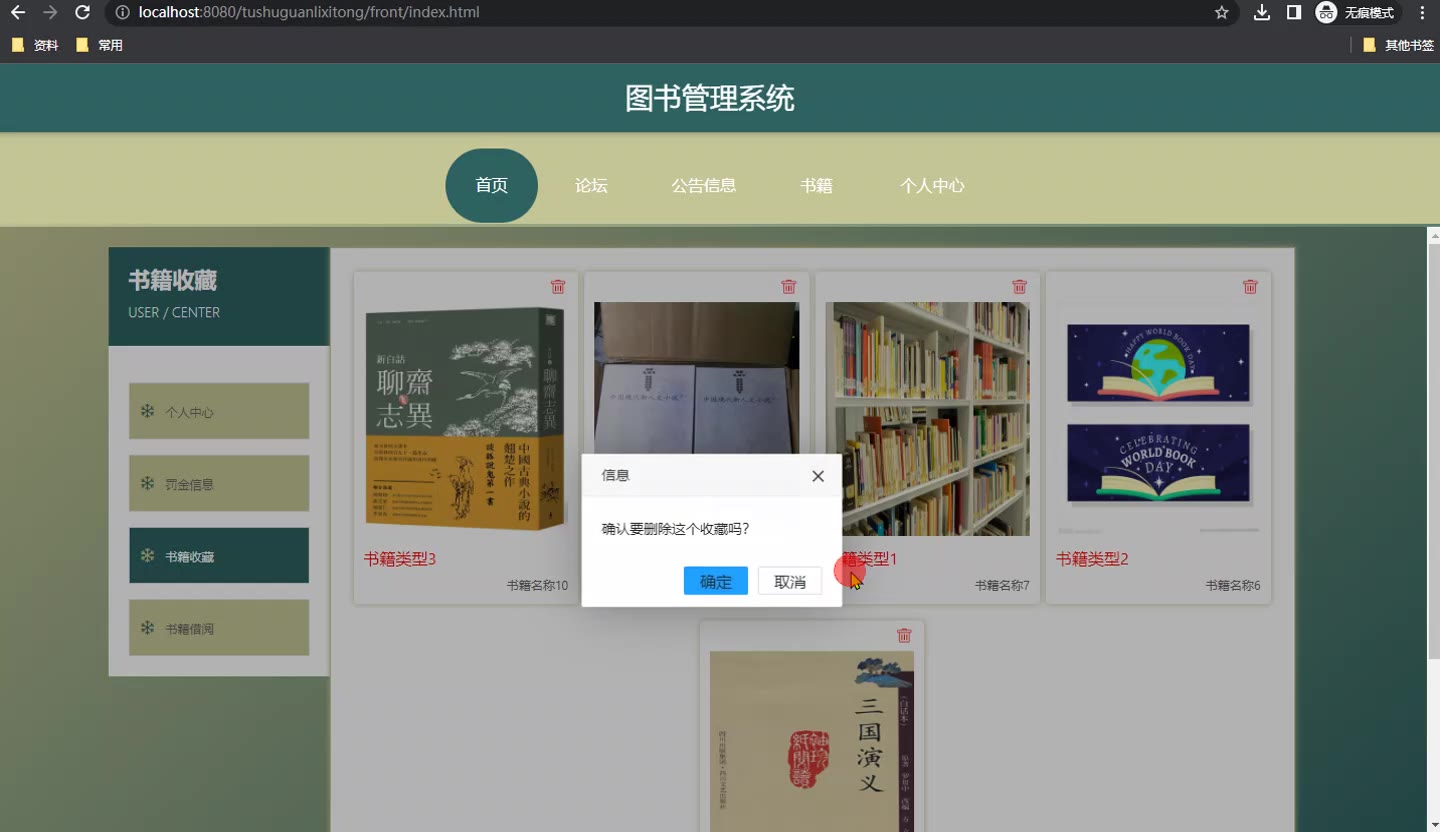
Task: Click the site information icon in address bar
Action: point(122,13)
